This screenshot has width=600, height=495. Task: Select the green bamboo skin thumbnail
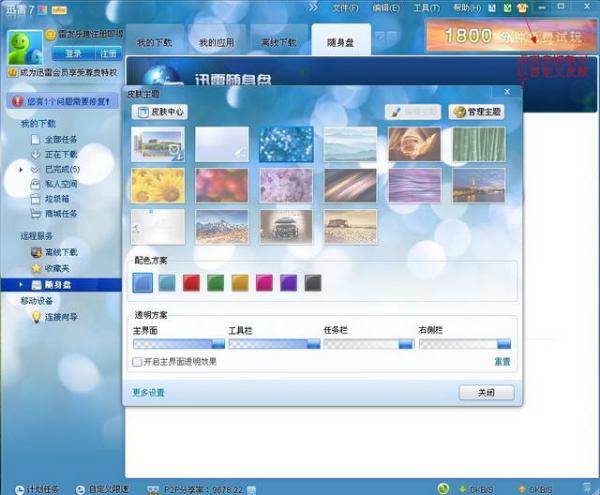(x=479, y=144)
